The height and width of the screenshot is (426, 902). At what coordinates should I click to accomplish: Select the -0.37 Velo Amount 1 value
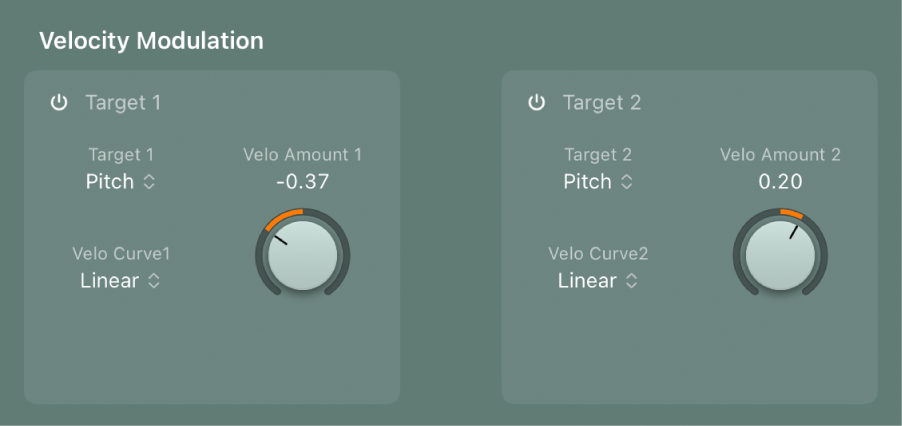tap(302, 182)
